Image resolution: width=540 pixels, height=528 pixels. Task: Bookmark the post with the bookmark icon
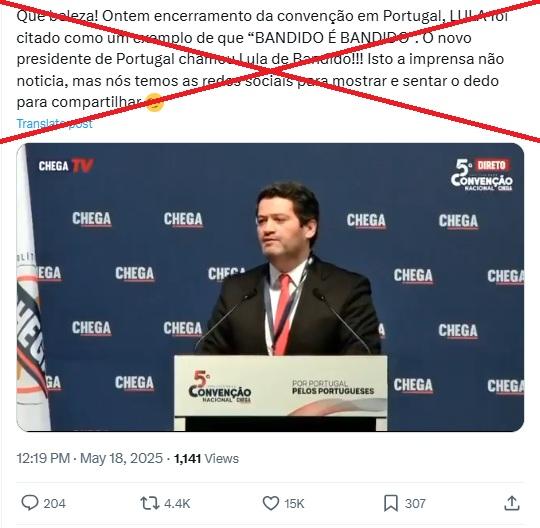[391, 503]
